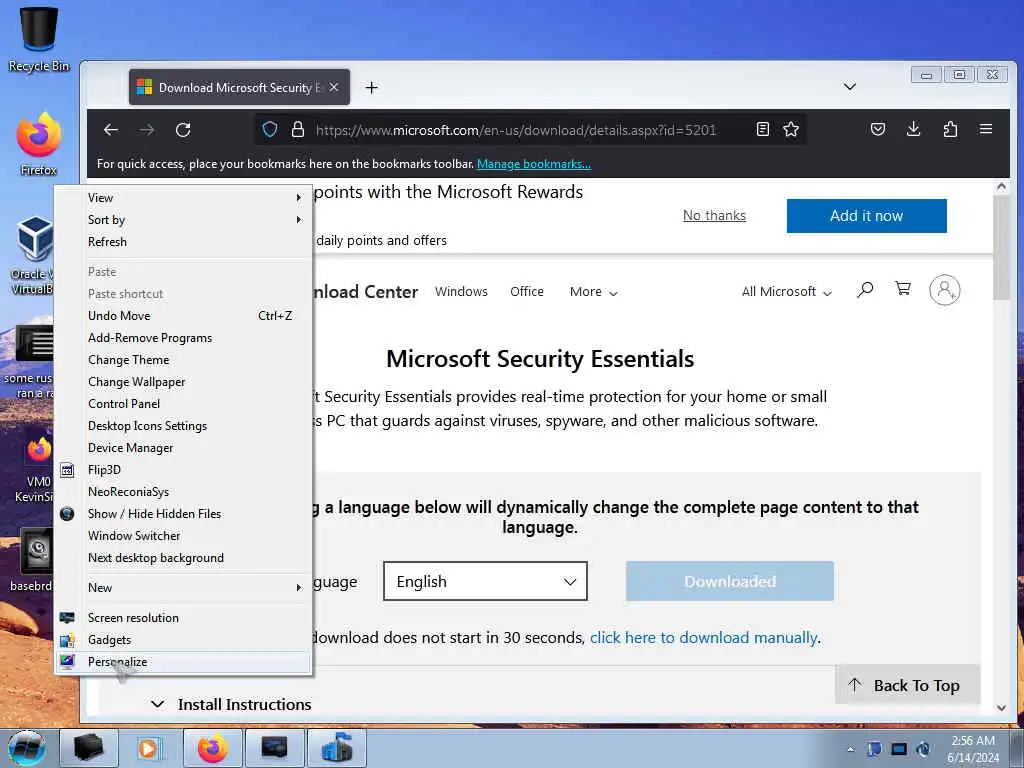Expand the New submenu

pyautogui.click(x=183, y=587)
